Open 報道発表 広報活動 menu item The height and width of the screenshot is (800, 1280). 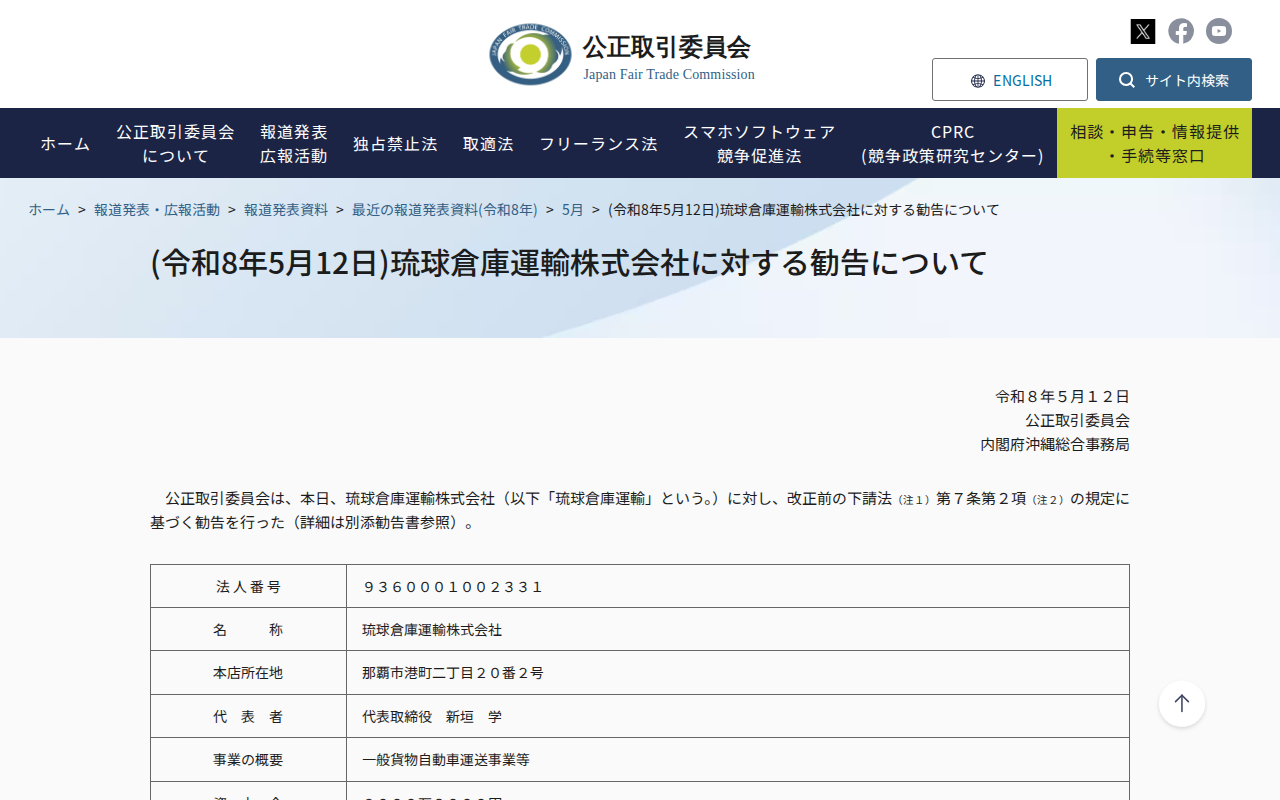coord(294,144)
